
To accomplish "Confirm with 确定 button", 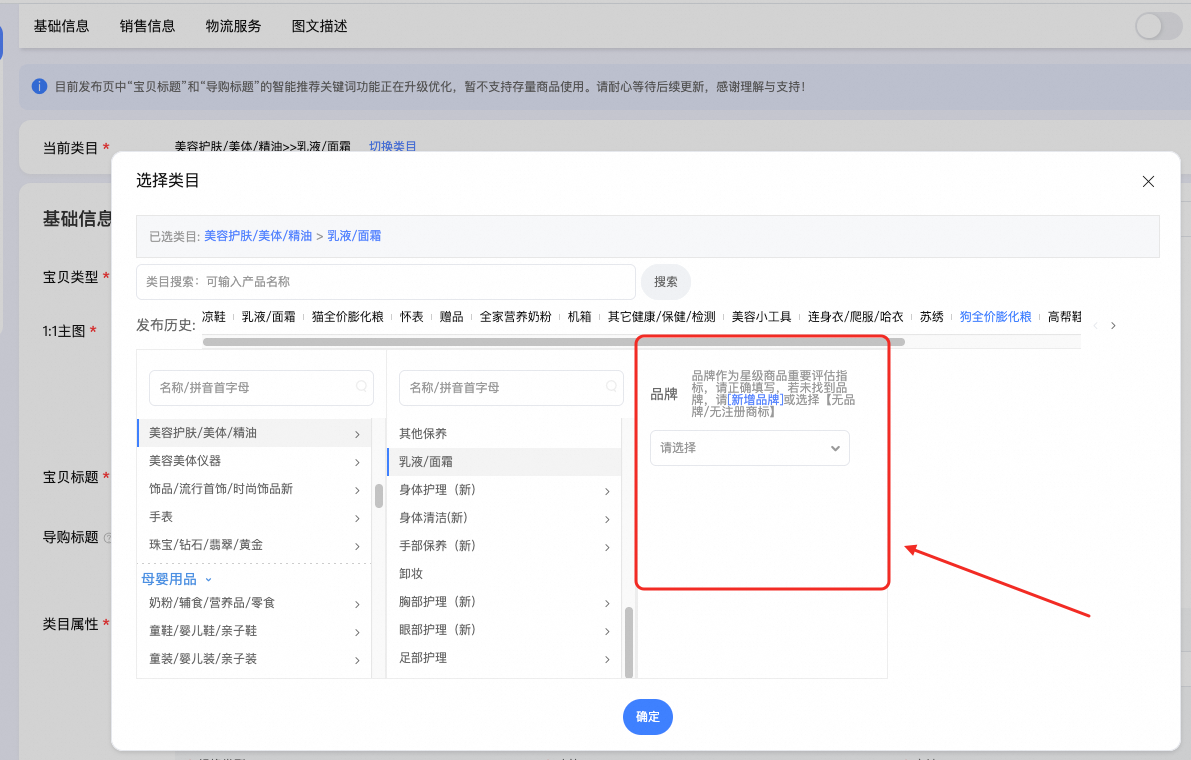I will (x=648, y=717).
